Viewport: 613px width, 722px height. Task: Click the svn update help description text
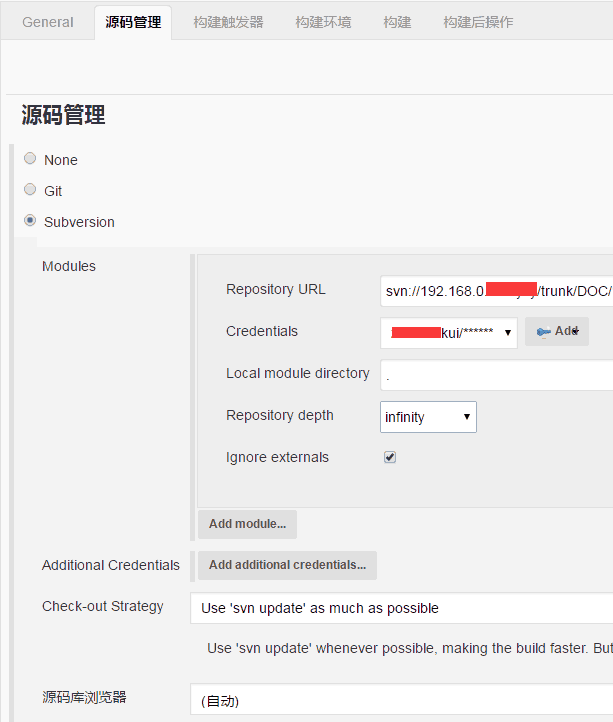pyautogui.click(x=410, y=648)
